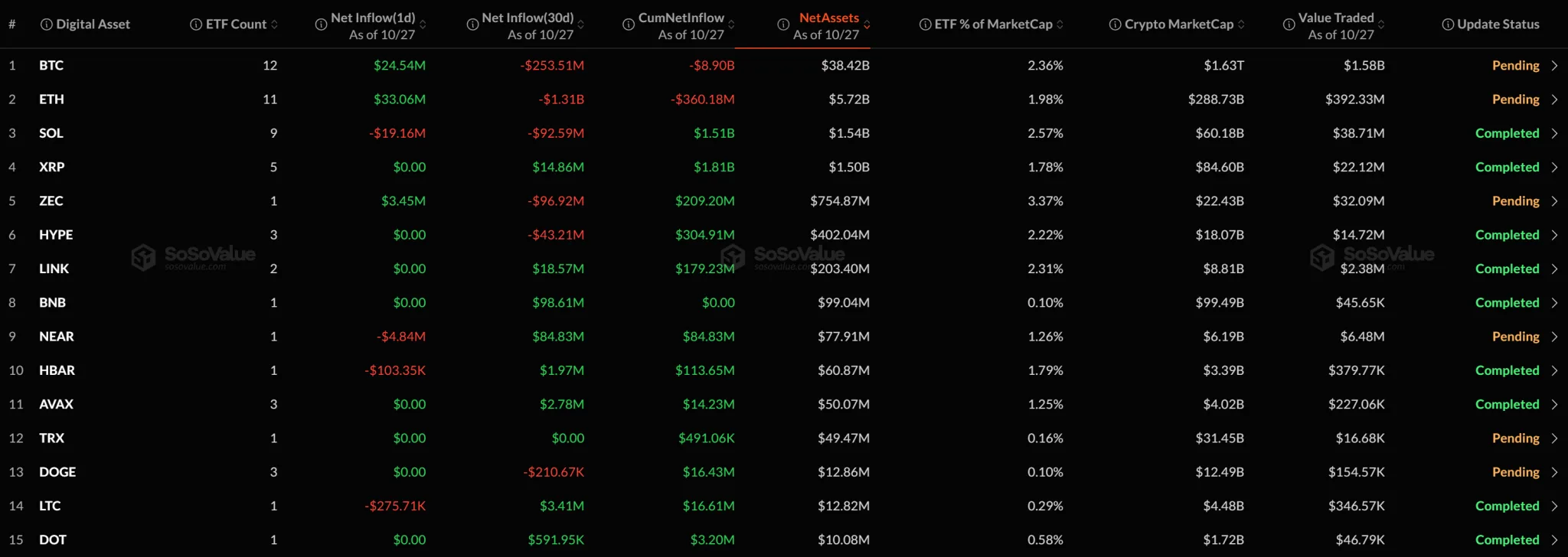Expand LINK row chevron
The width and height of the screenshot is (1568, 557).
(x=1554, y=269)
